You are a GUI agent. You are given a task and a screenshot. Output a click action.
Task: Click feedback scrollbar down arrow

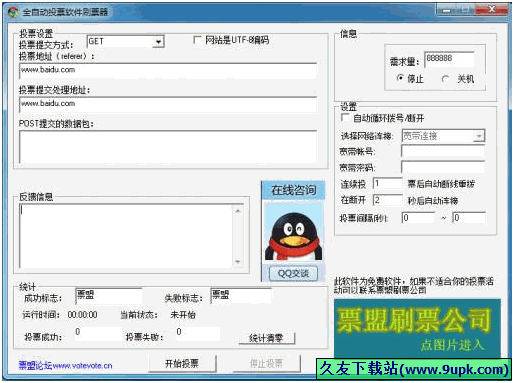click(238, 262)
